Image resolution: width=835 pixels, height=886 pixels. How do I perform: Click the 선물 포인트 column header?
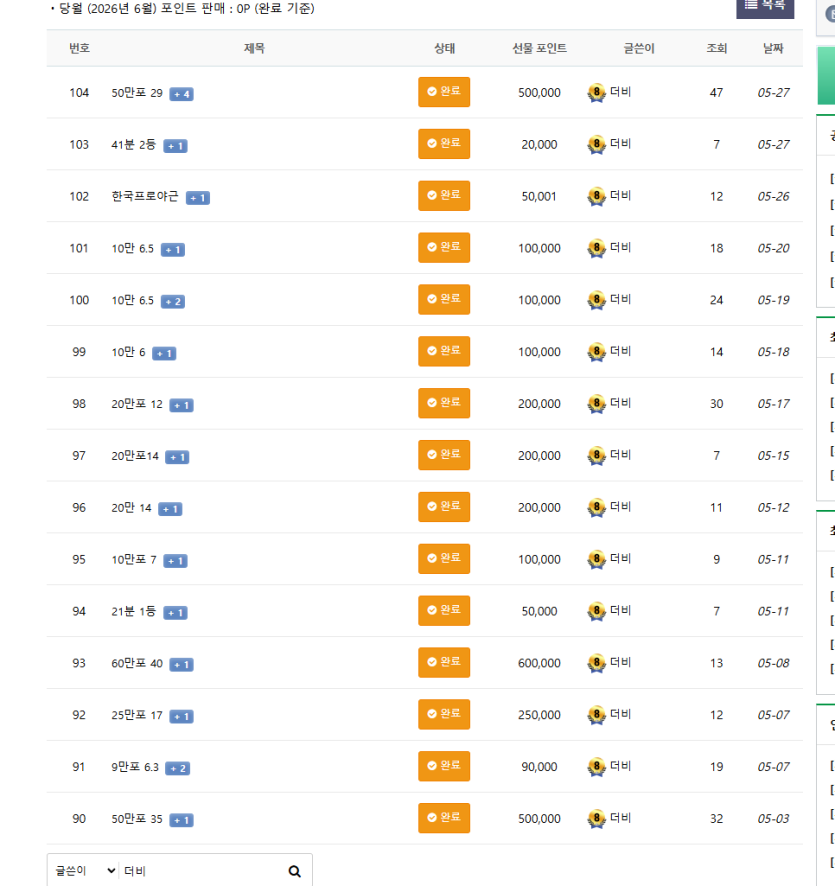click(540, 48)
